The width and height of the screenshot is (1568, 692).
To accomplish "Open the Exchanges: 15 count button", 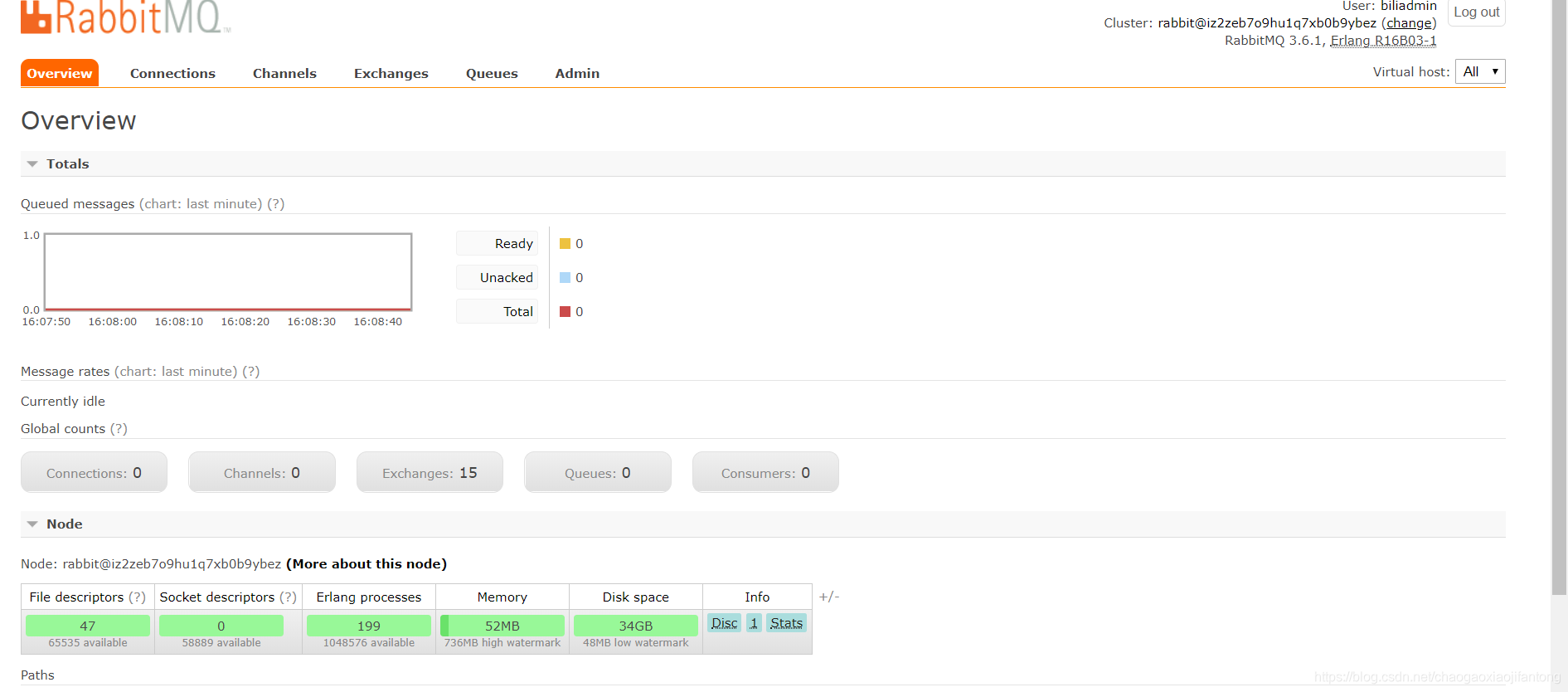I will 430,472.
